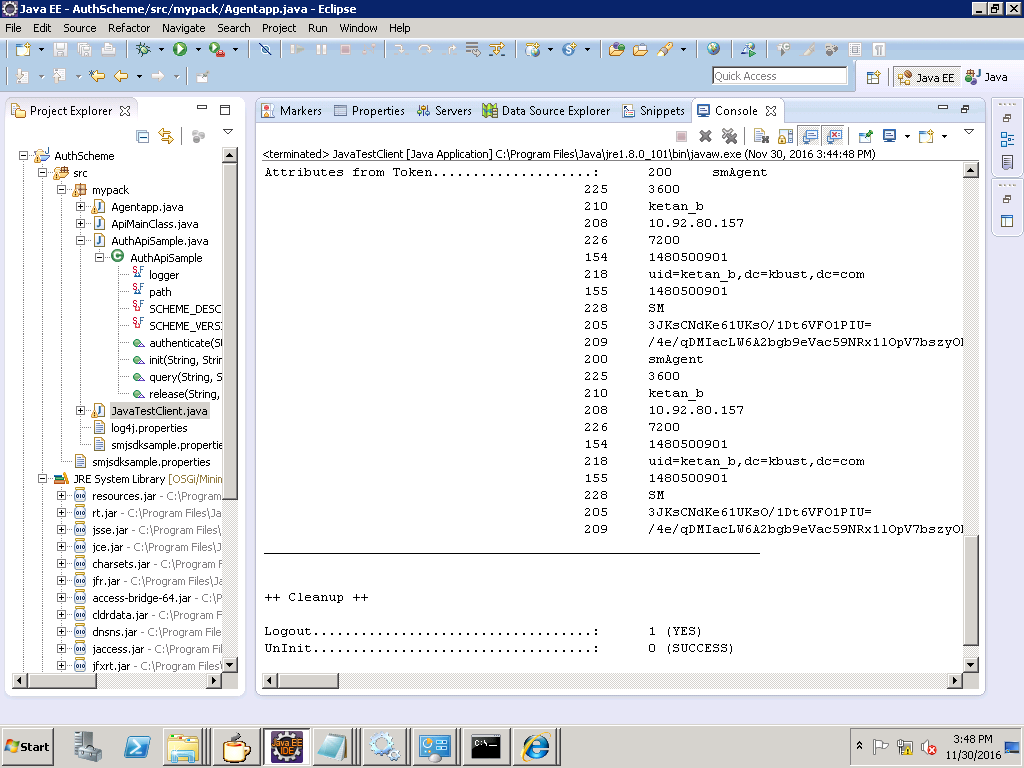Click the Run button in toolbar
Screen dimensions: 1024x768
[180, 49]
